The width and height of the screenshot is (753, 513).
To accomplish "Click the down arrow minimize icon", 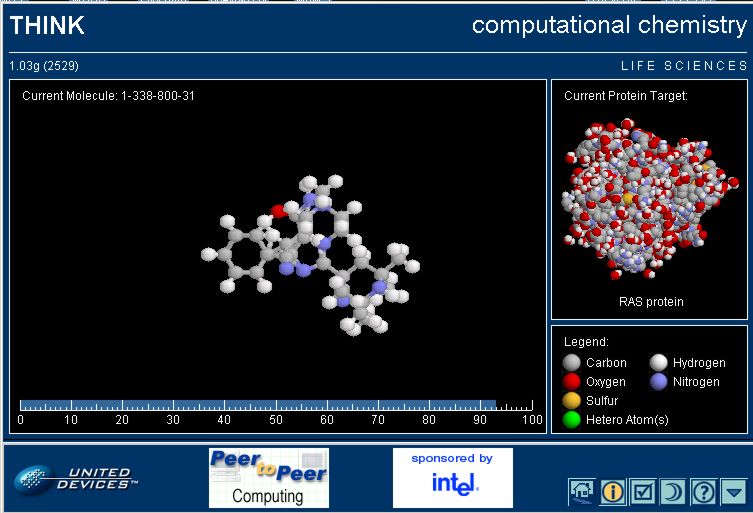I will 734,491.
